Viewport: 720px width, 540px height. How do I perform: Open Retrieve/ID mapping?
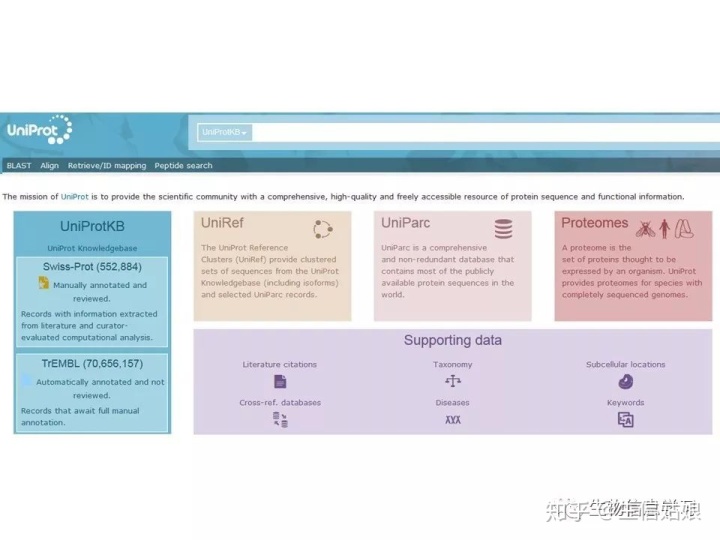107,165
